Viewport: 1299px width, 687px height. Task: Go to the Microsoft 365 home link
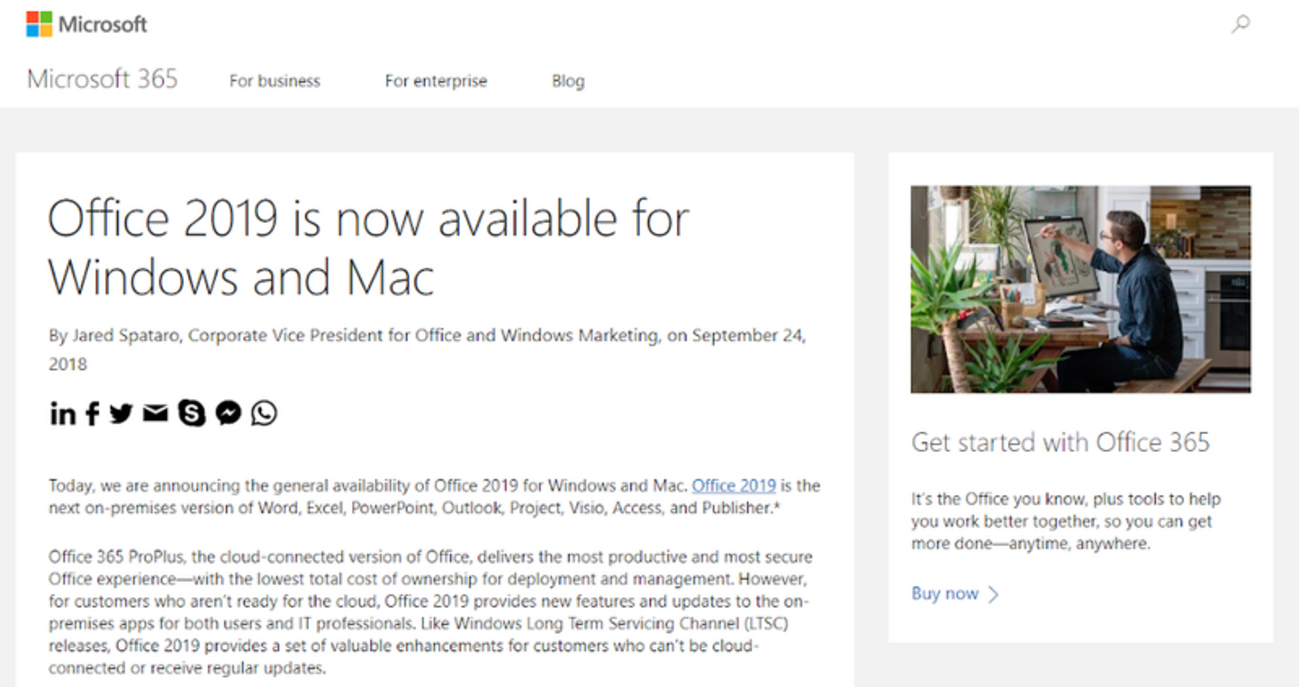coord(102,80)
